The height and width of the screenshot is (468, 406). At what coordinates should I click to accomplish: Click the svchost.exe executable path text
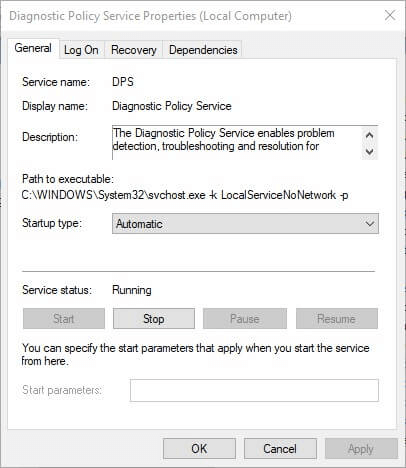coord(185,195)
